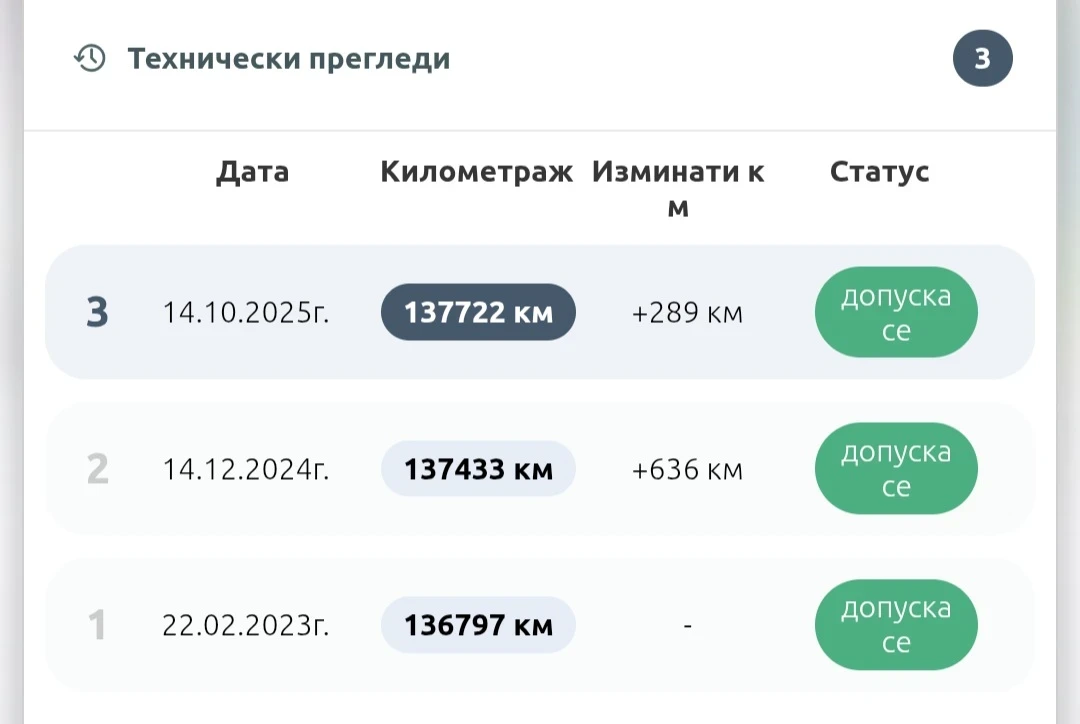The height and width of the screenshot is (724, 1080).
Task: Click the Километраж column header
Action: 476,172
